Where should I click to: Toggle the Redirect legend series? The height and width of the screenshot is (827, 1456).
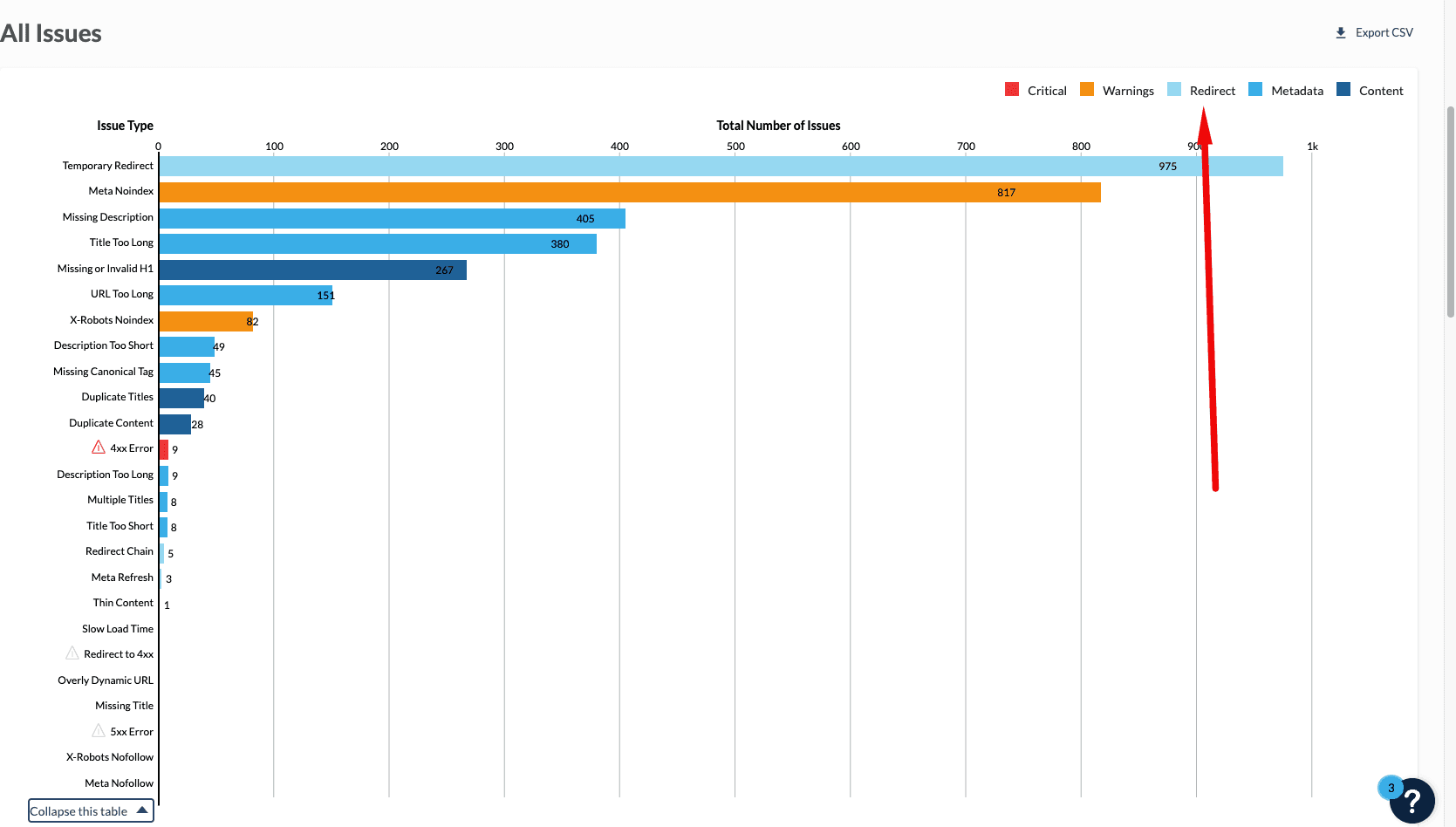tap(1201, 90)
